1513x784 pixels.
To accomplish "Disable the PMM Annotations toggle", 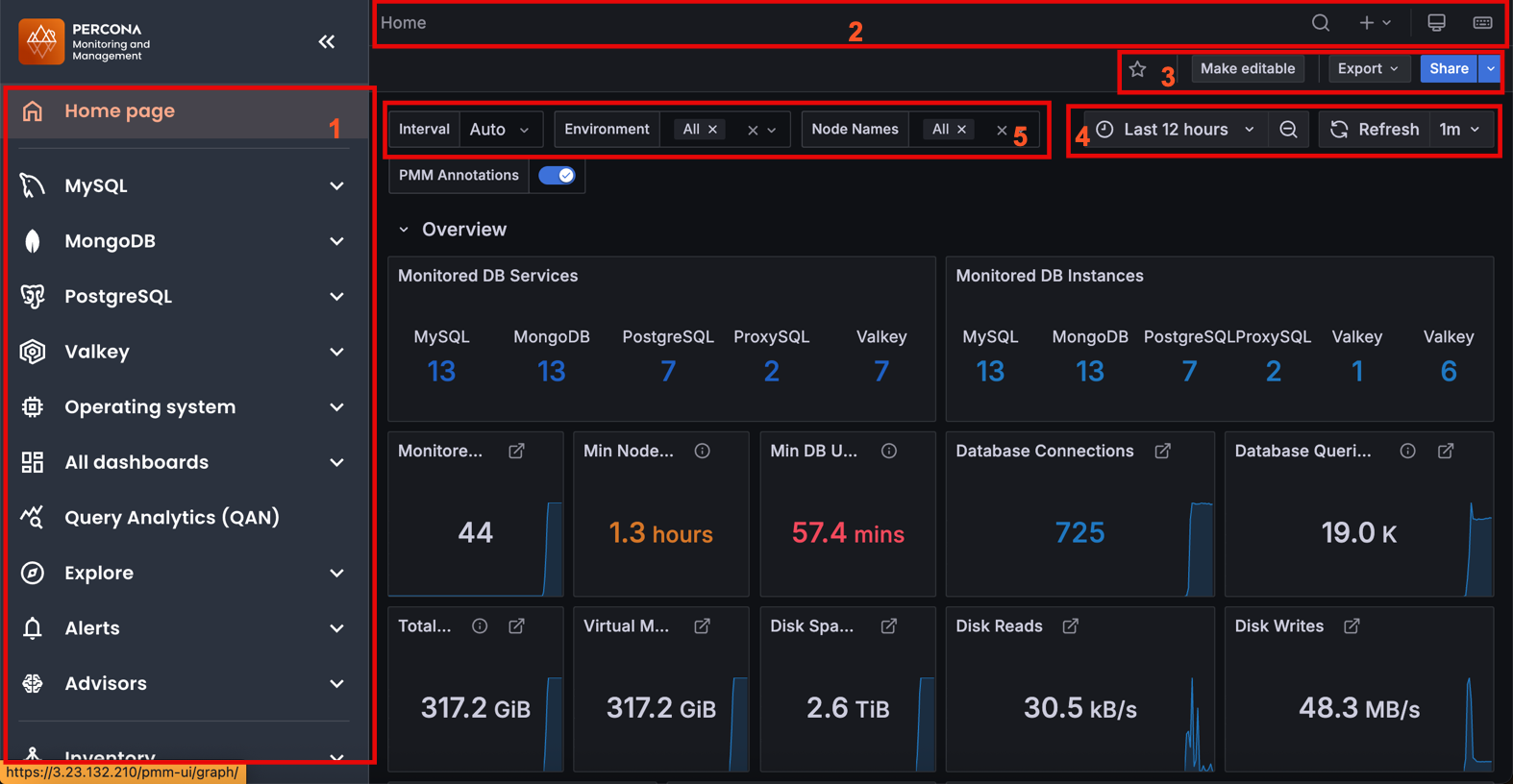I will click(x=557, y=175).
